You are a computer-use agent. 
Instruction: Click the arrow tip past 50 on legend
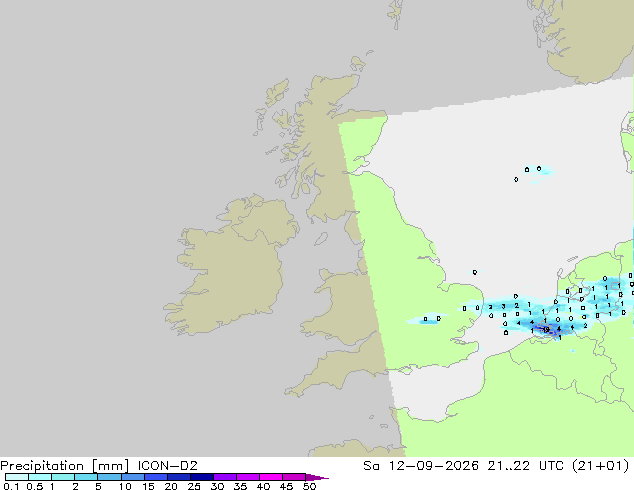tap(317, 477)
